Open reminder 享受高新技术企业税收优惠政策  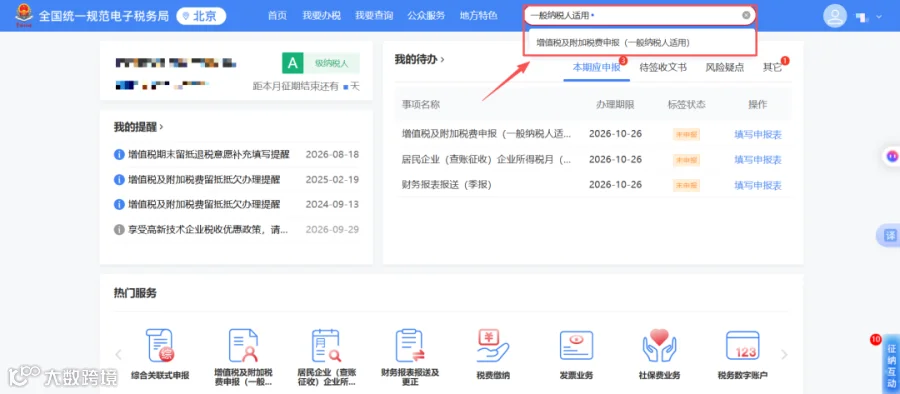(208, 230)
